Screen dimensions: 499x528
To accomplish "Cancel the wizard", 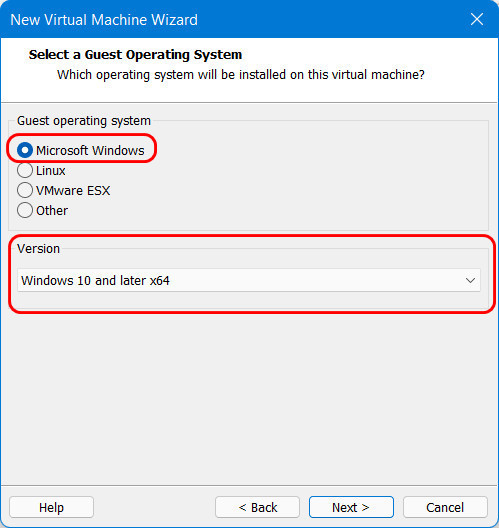I will [x=445, y=507].
